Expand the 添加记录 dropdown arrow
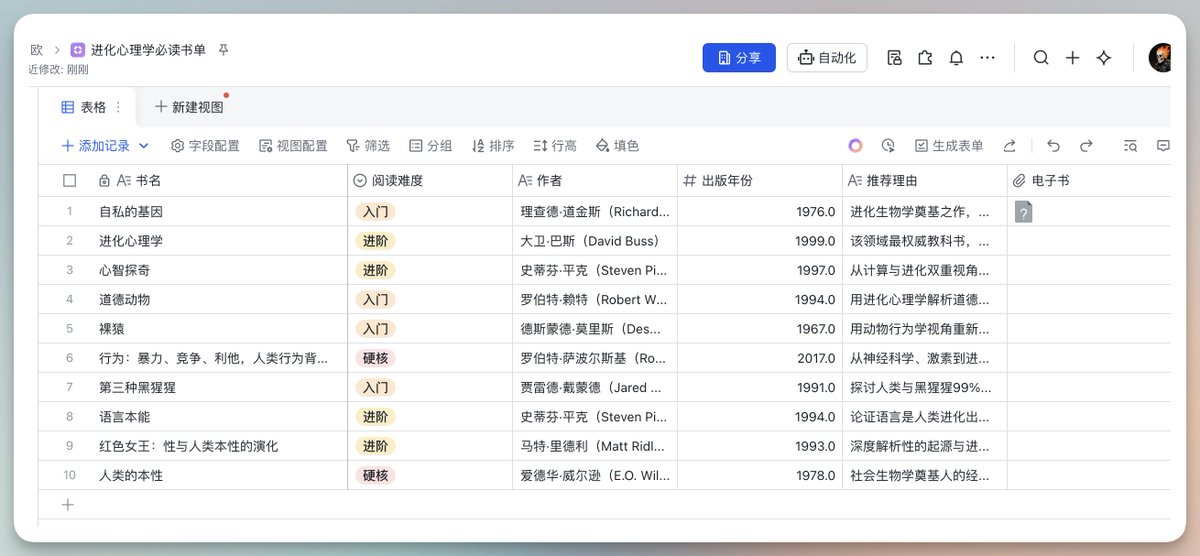The height and width of the screenshot is (556, 1200). 143,146
